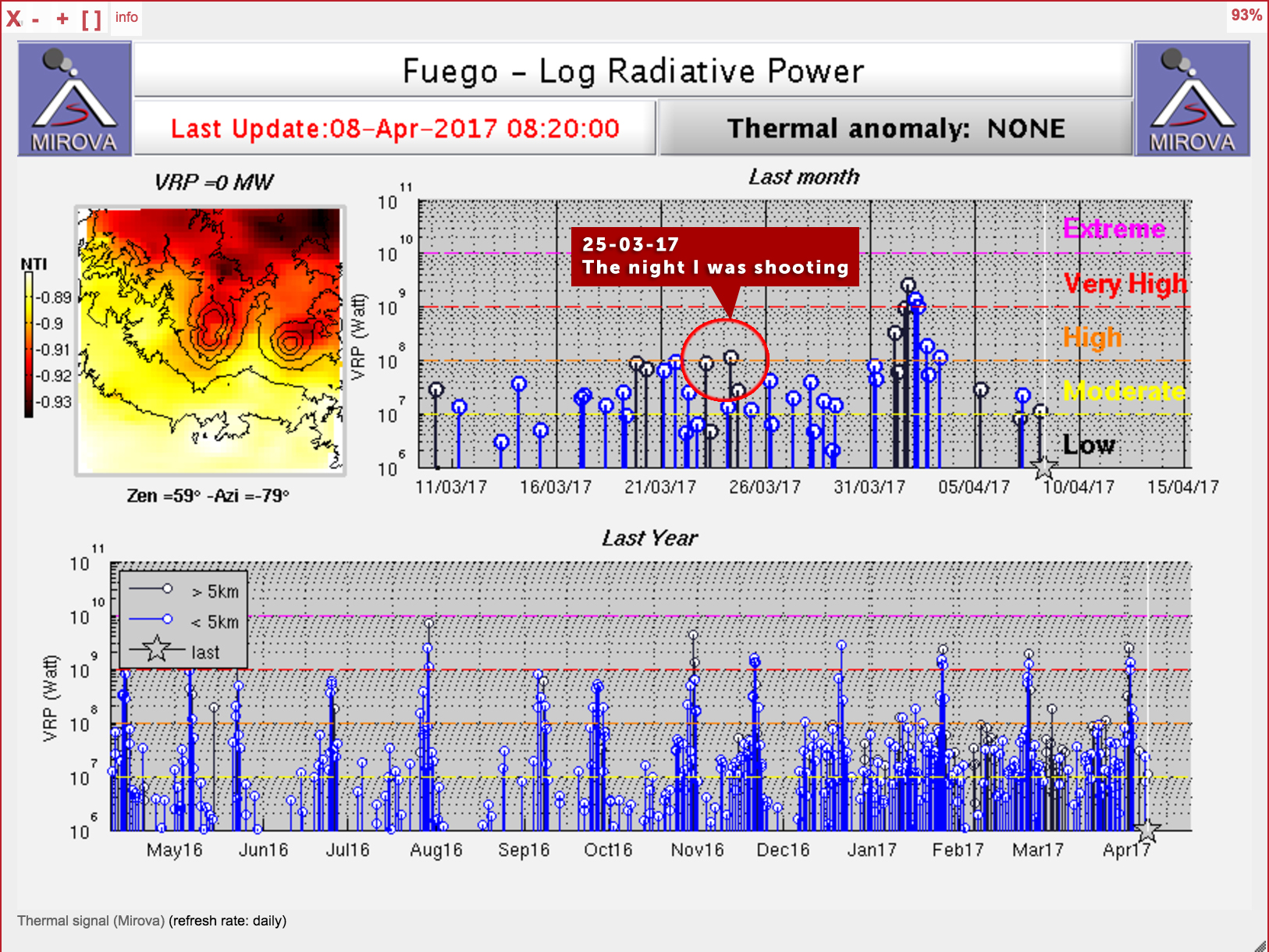The image size is (1269, 952).
Task: Open the info link
Action: pos(126,17)
